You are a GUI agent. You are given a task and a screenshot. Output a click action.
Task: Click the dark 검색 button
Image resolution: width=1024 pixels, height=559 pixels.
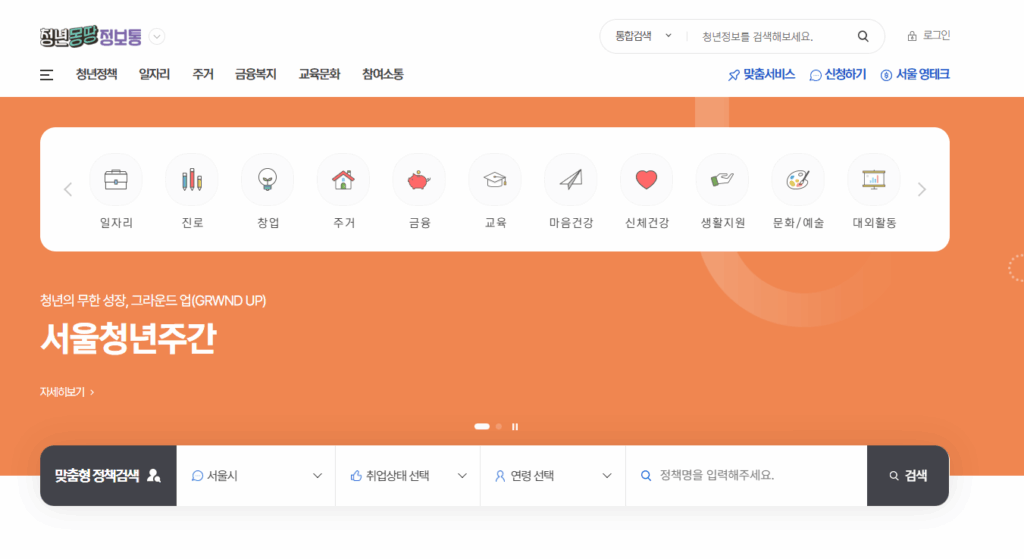[x=907, y=476]
